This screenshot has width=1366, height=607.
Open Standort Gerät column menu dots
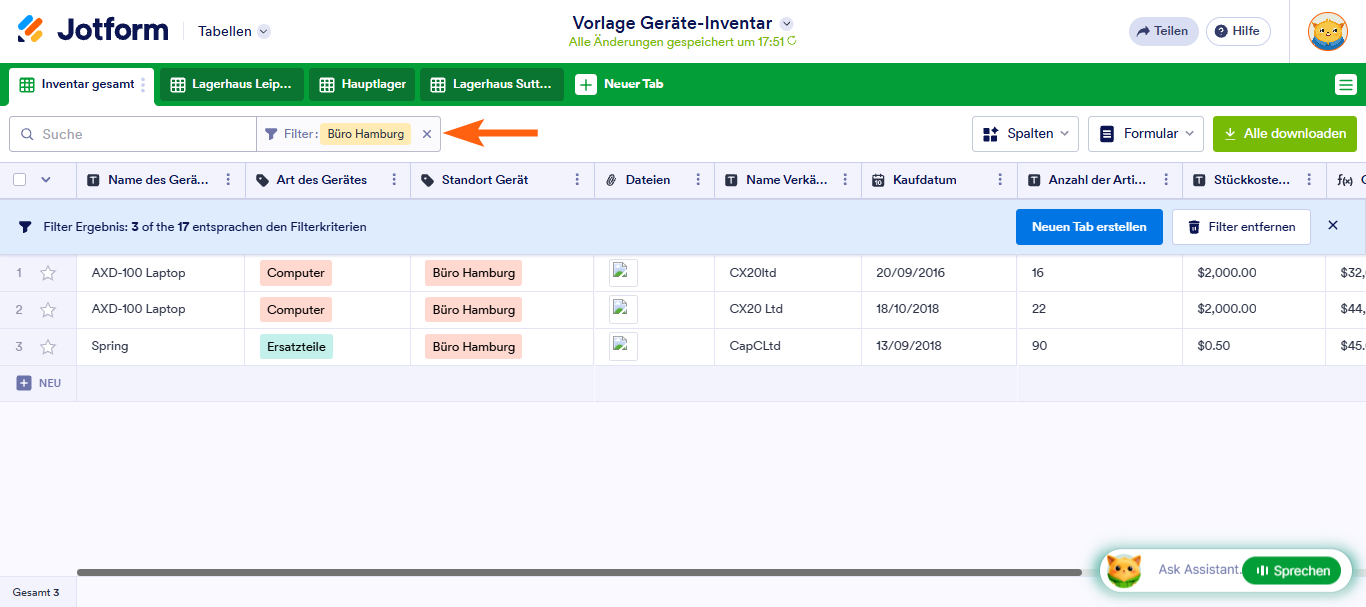pos(578,180)
